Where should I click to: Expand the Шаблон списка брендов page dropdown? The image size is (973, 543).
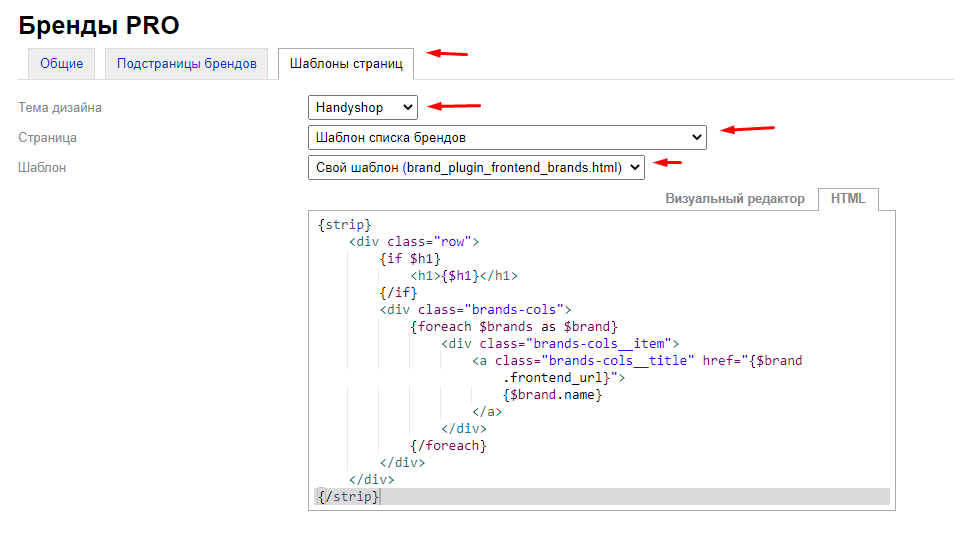(507, 137)
